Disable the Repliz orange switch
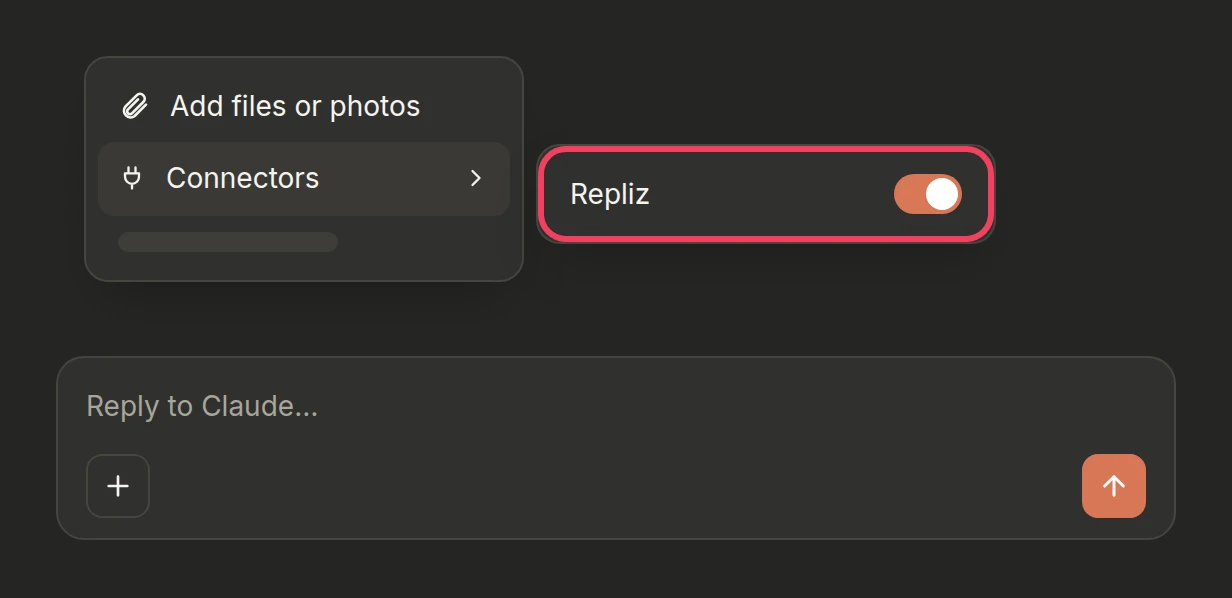 (x=927, y=194)
